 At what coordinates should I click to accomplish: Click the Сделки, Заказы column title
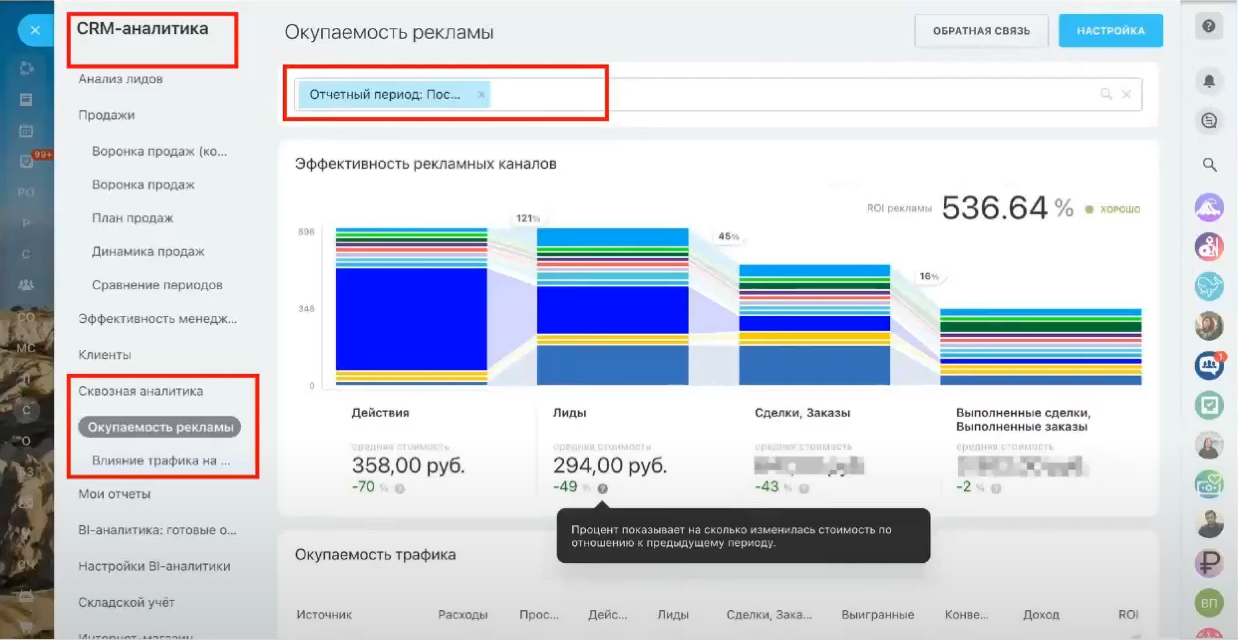coord(803,412)
